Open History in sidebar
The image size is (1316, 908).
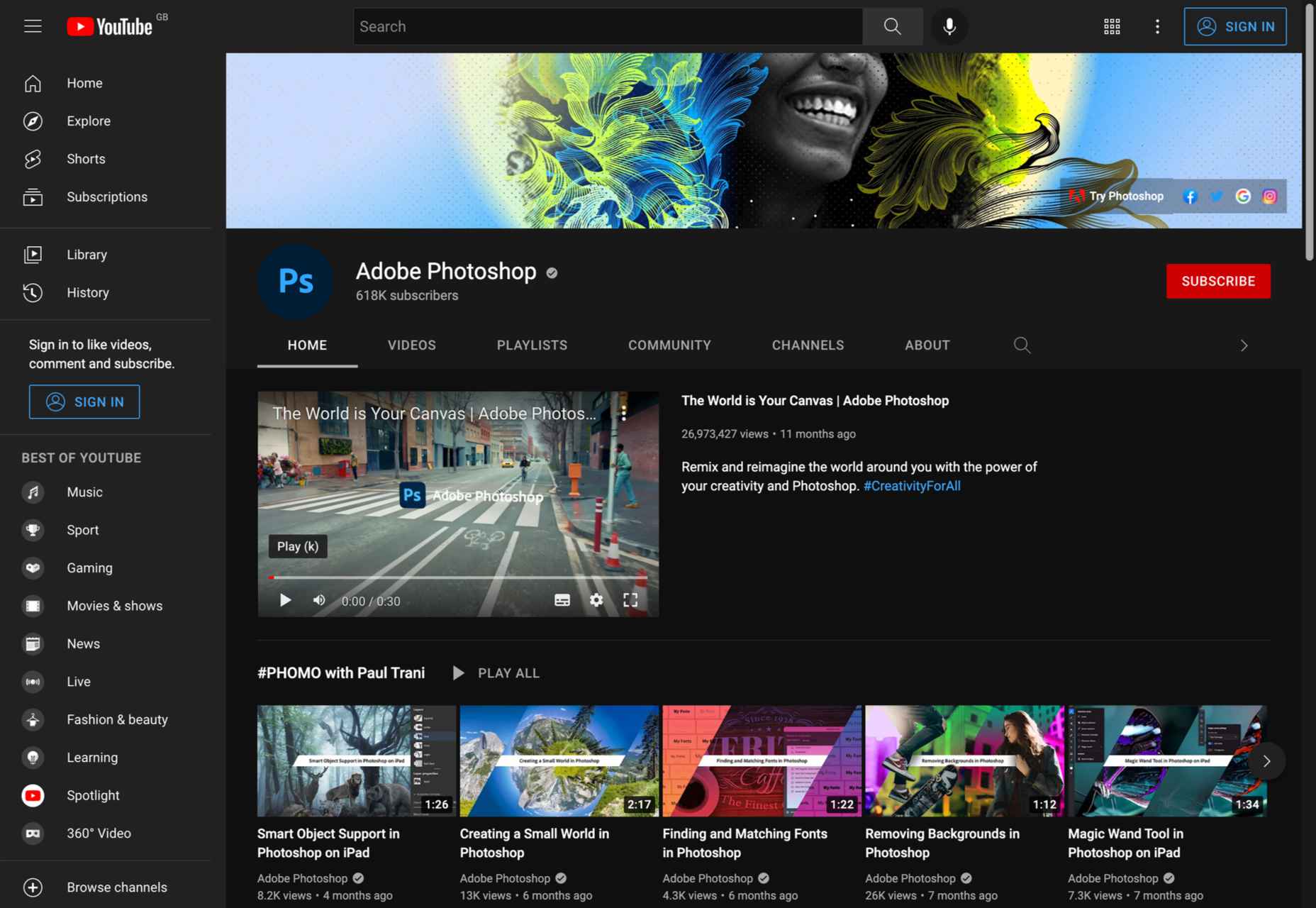pyautogui.click(x=106, y=292)
